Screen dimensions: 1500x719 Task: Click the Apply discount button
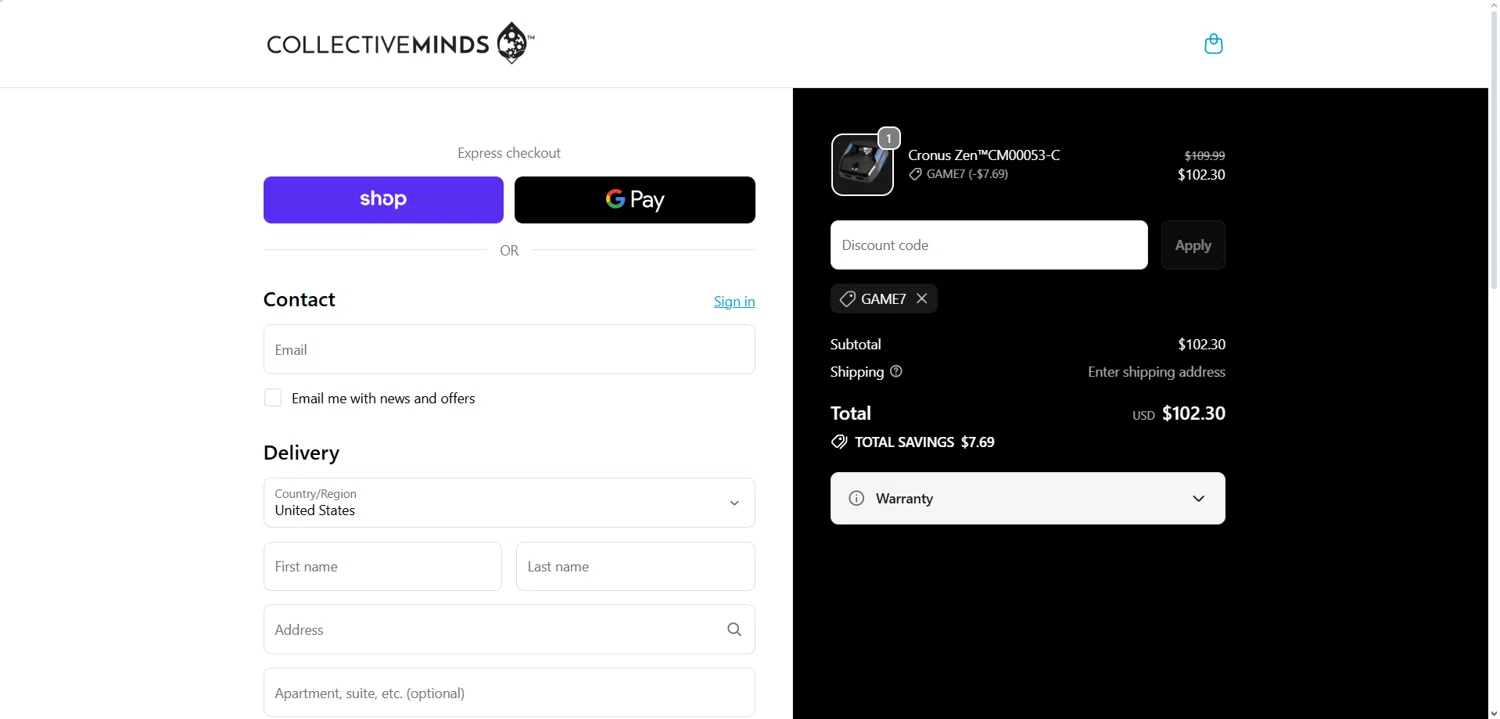tap(1193, 245)
